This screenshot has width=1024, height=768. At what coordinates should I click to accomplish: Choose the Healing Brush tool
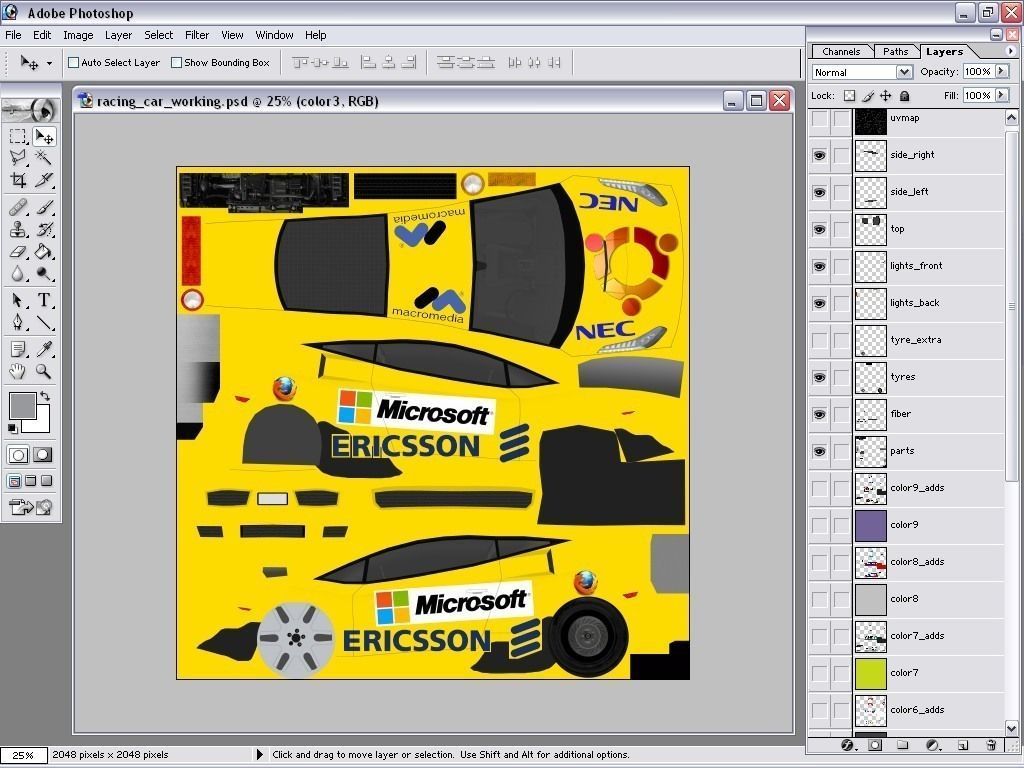point(18,208)
